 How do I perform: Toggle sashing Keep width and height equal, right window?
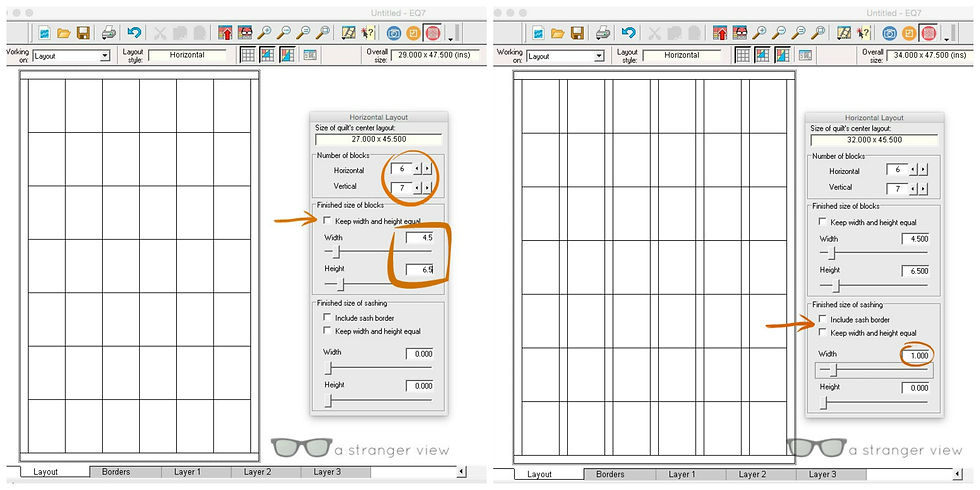822,333
